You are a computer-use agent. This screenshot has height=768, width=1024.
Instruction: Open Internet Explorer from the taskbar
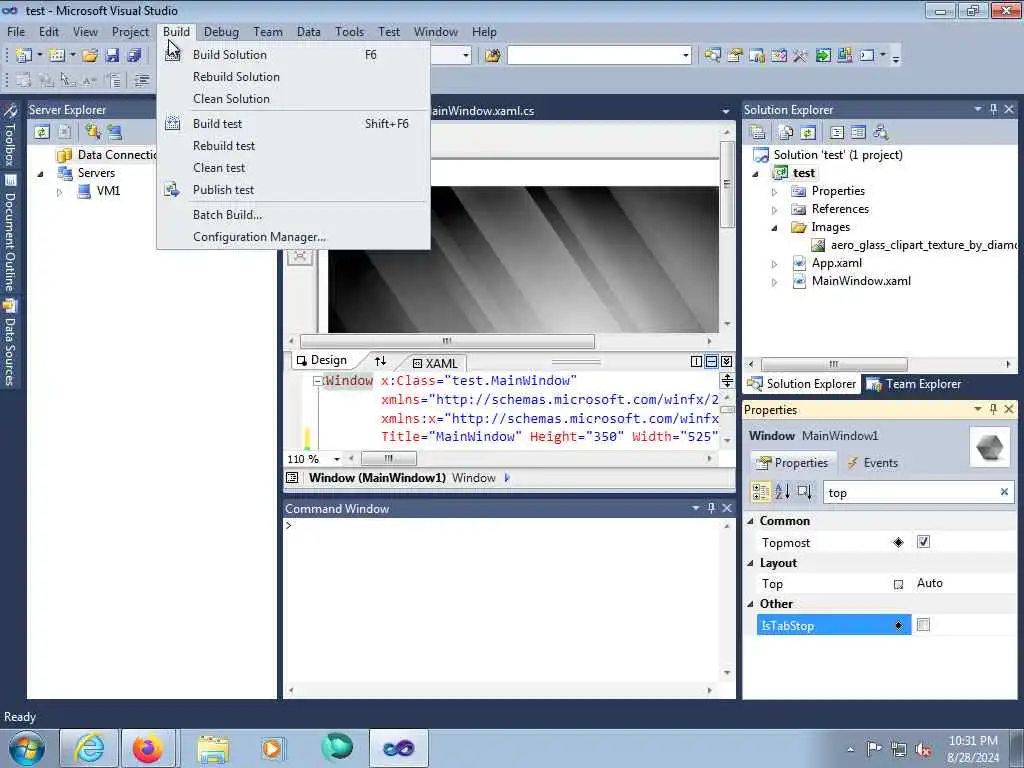point(89,748)
